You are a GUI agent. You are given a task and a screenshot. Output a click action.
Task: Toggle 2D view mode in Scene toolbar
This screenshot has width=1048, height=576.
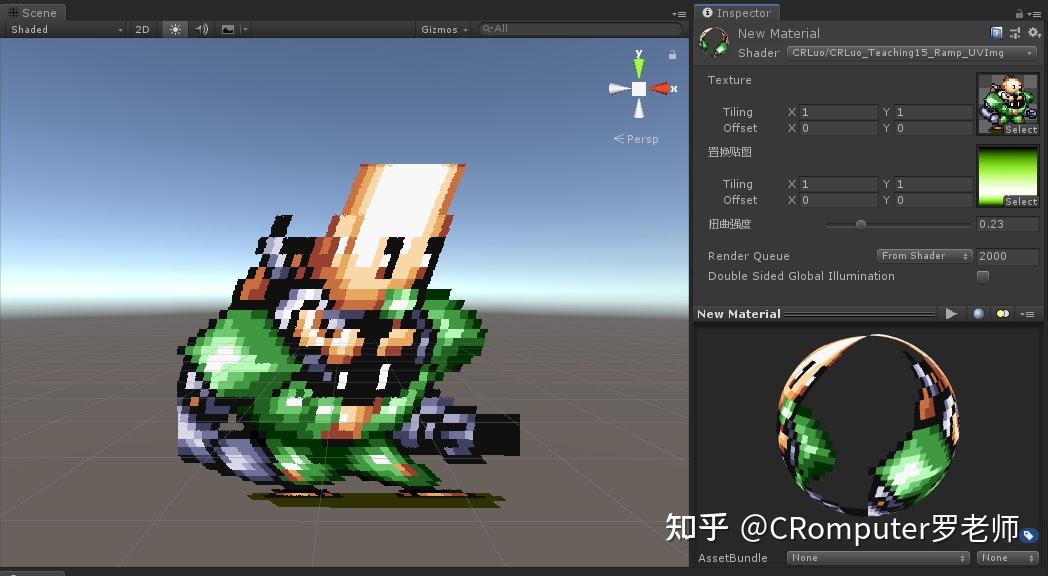[143, 29]
